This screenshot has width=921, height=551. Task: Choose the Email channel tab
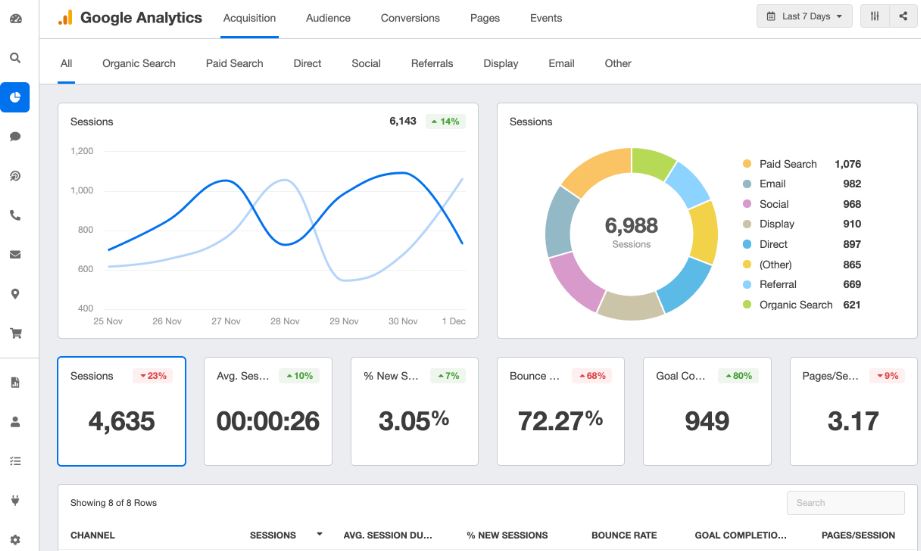(x=561, y=63)
